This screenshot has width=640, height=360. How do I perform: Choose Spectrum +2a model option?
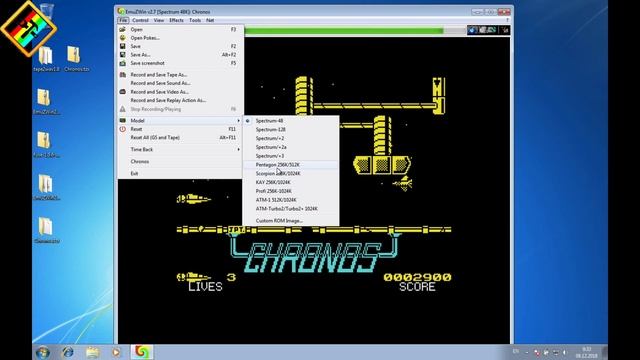pyautogui.click(x=291, y=147)
